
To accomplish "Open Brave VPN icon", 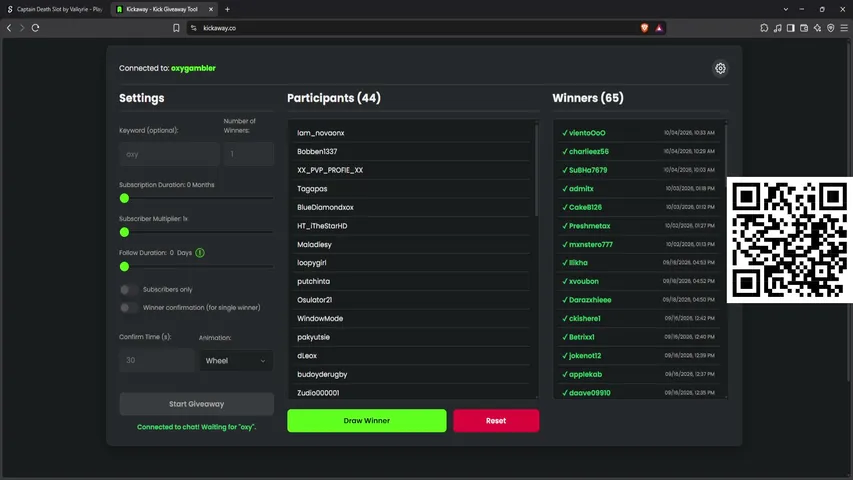I will (x=831, y=28).
